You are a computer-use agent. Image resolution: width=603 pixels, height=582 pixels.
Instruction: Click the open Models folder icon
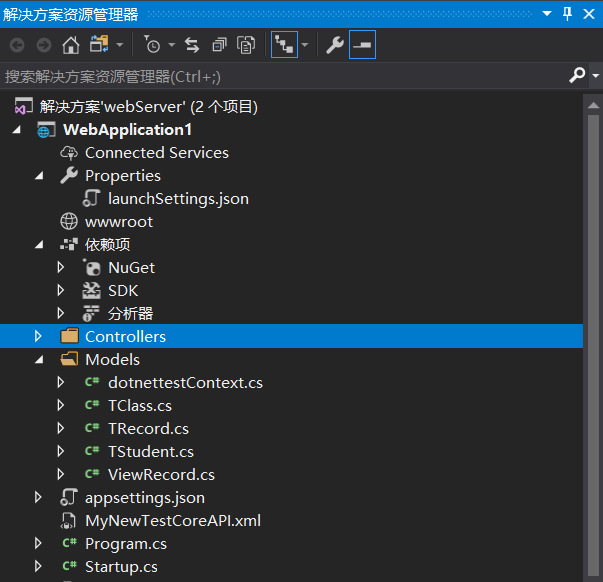pyautogui.click(x=69, y=359)
